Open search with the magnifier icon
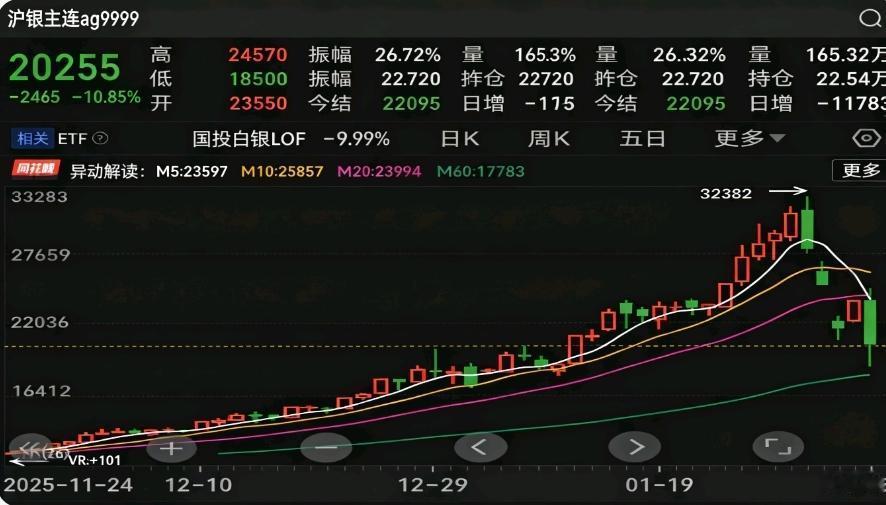886x505 pixels. point(870,18)
